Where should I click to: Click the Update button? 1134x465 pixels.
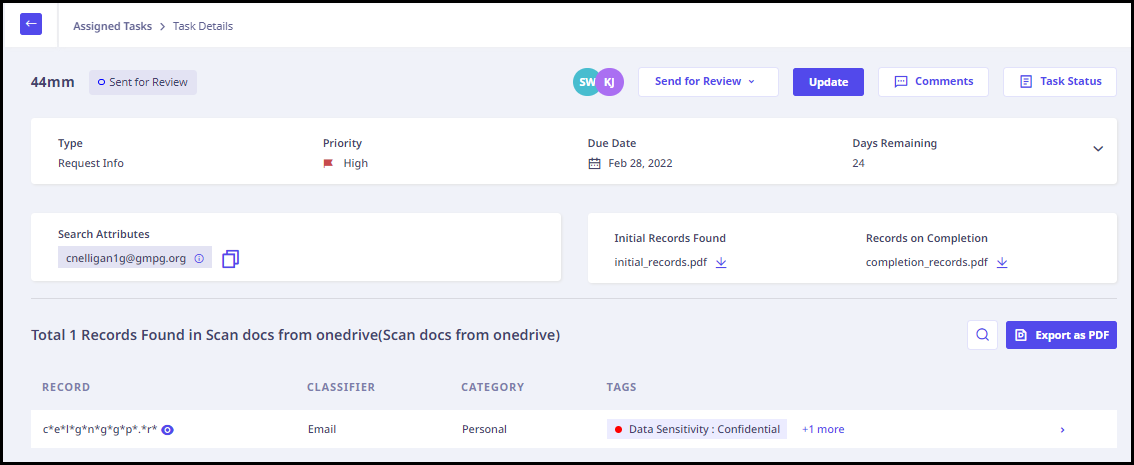point(828,82)
